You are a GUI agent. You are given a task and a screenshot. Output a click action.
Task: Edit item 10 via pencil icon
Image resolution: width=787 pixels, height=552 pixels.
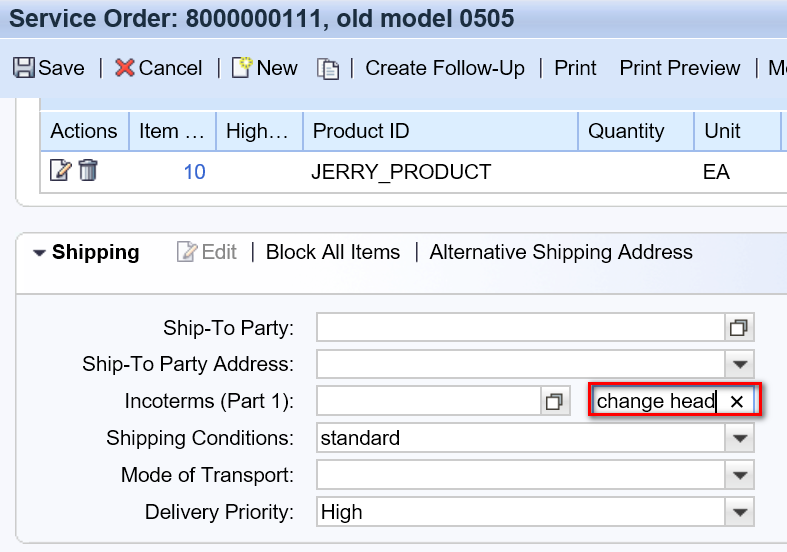61,170
